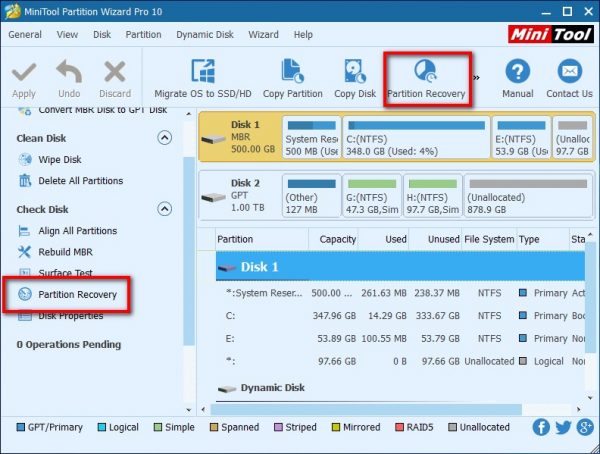Open the Google Plus social icon
The image size is (600, 454).
tap(585, 427)
